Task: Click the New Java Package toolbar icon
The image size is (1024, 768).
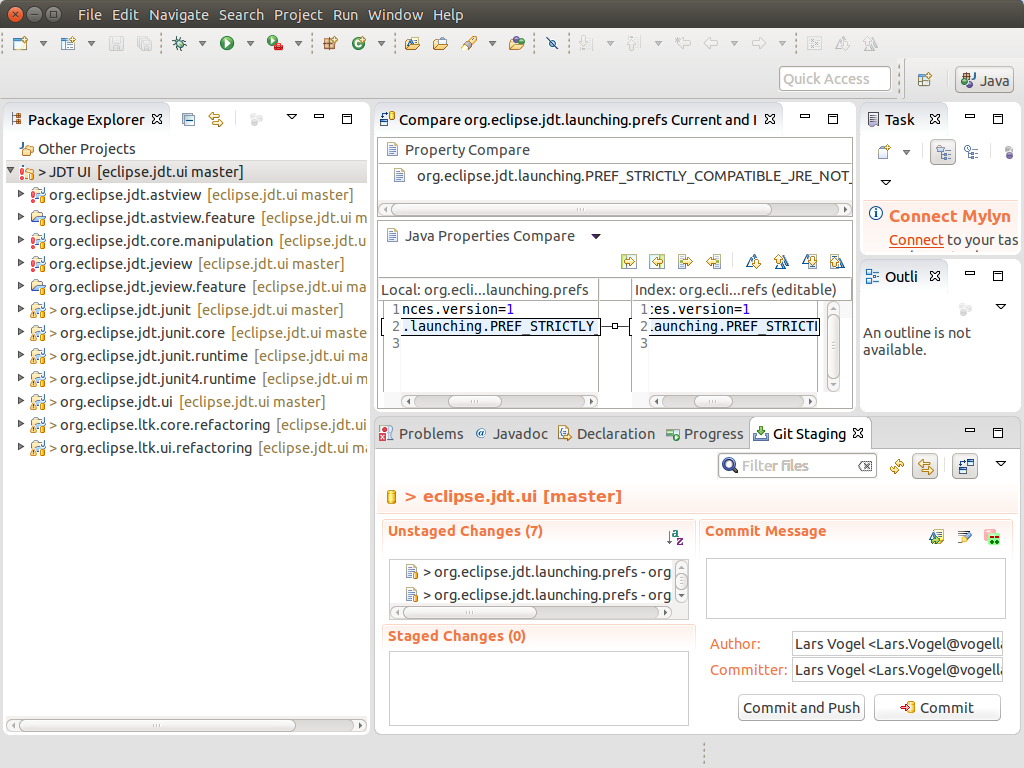Action: coord(330,44)
